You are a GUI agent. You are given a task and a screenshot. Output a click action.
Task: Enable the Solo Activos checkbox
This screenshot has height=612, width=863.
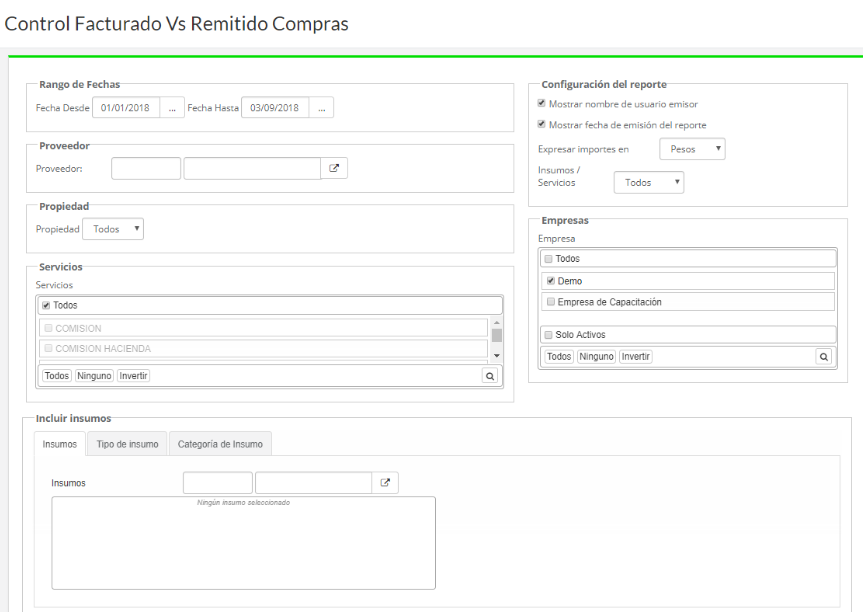[x=549, y=335]
